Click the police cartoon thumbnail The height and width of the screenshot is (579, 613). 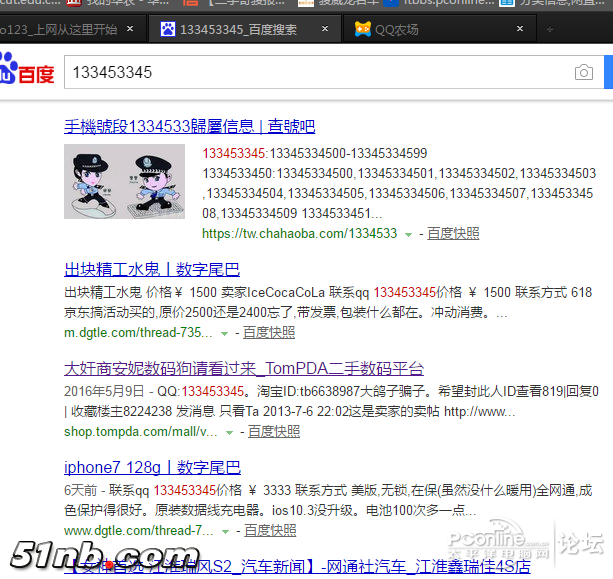pos(124,181)
